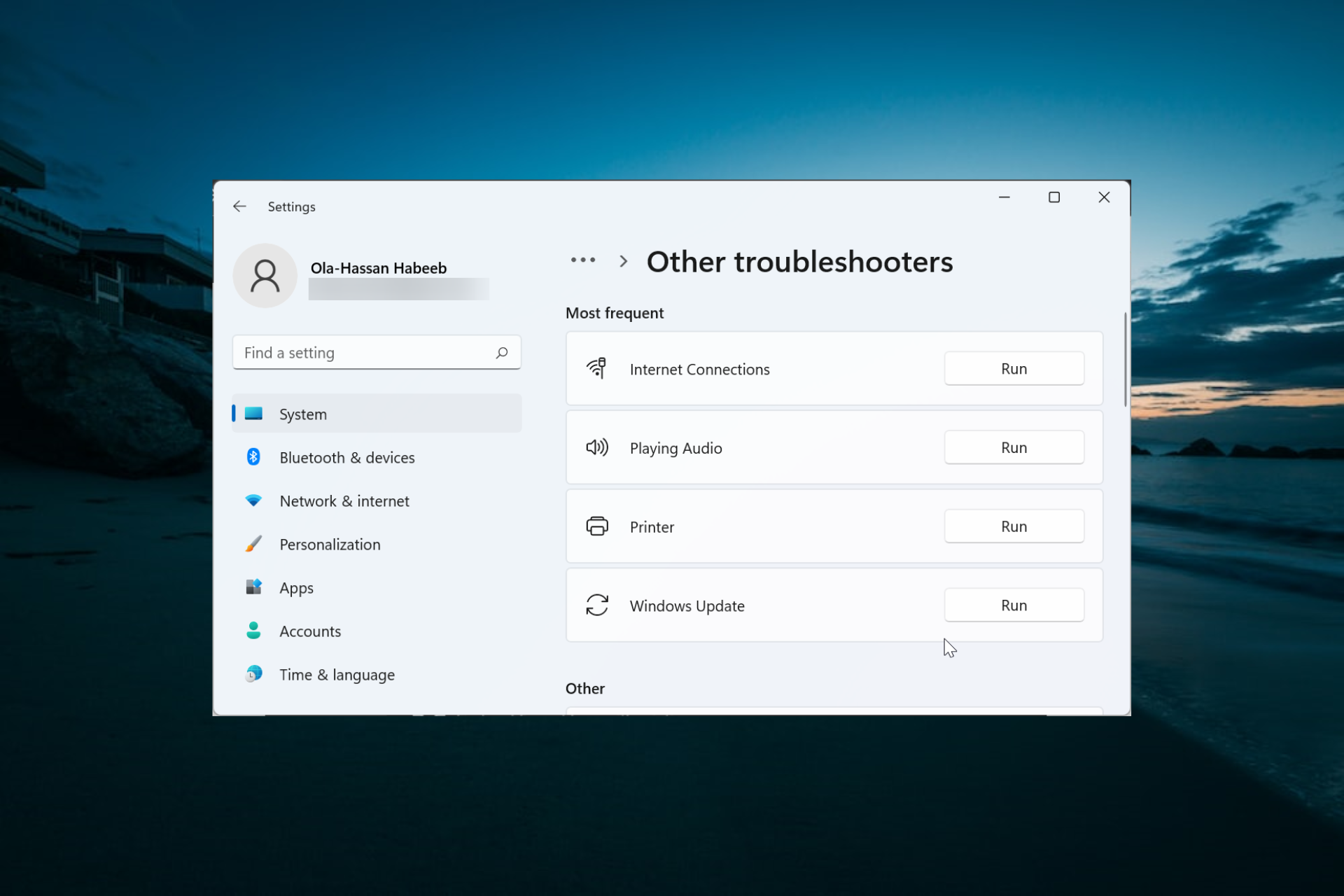Select the Apps settings section
1344x896 pixels.
click(296, 588)
